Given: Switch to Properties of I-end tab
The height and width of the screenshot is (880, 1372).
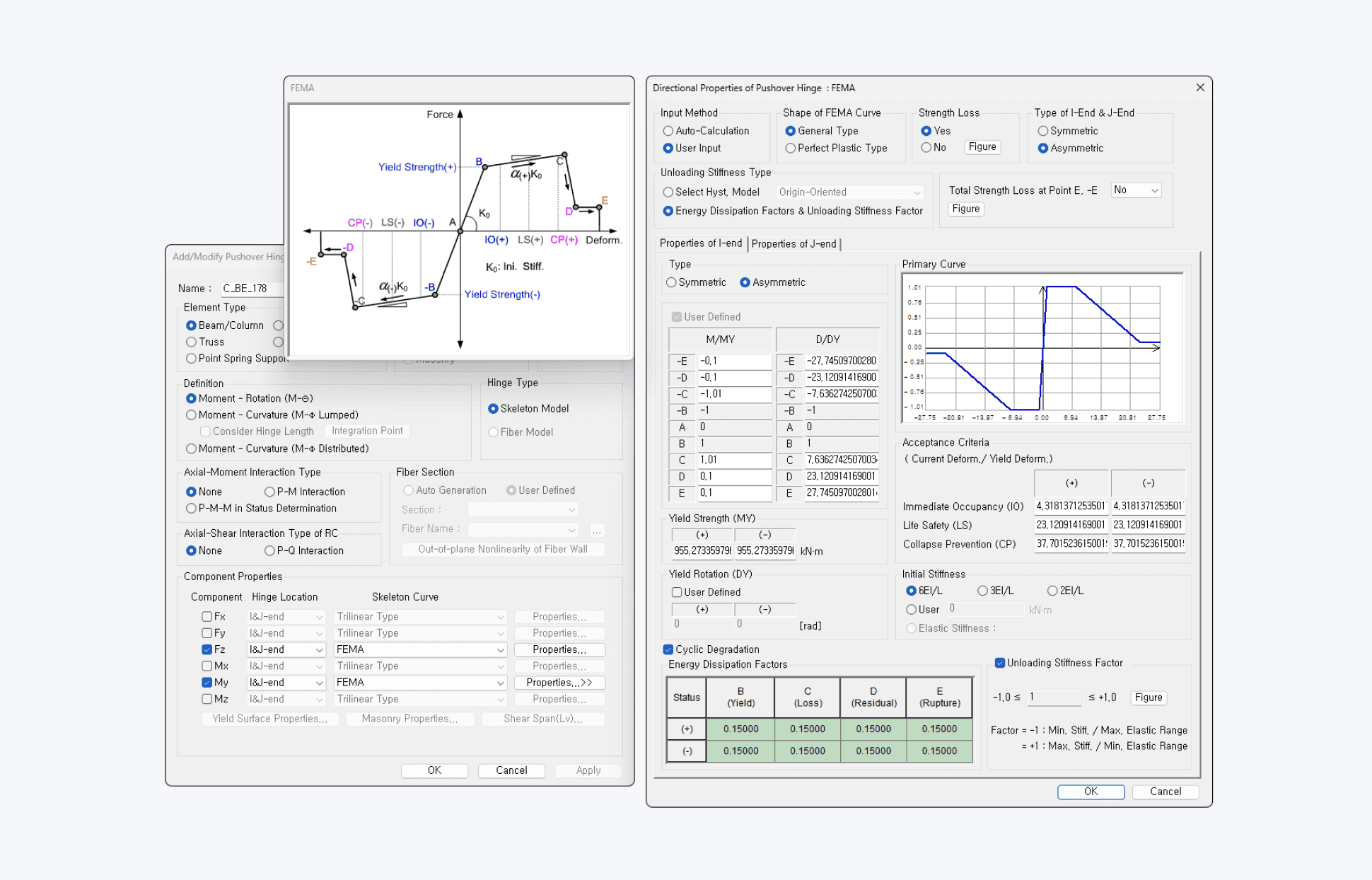Looking at the screenshot, I should tap(701, 243).
